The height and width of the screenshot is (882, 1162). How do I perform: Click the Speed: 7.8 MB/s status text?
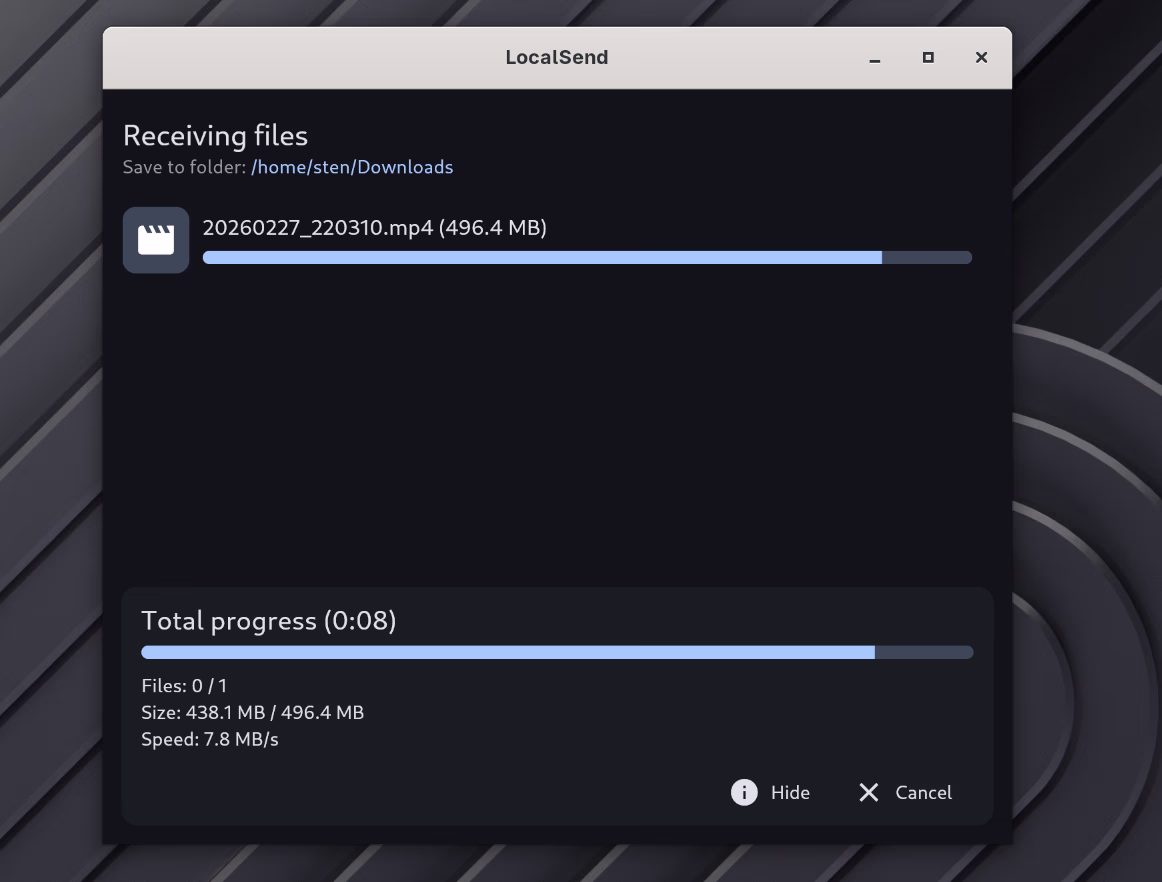pyautogui.click(x=210, y=739)
